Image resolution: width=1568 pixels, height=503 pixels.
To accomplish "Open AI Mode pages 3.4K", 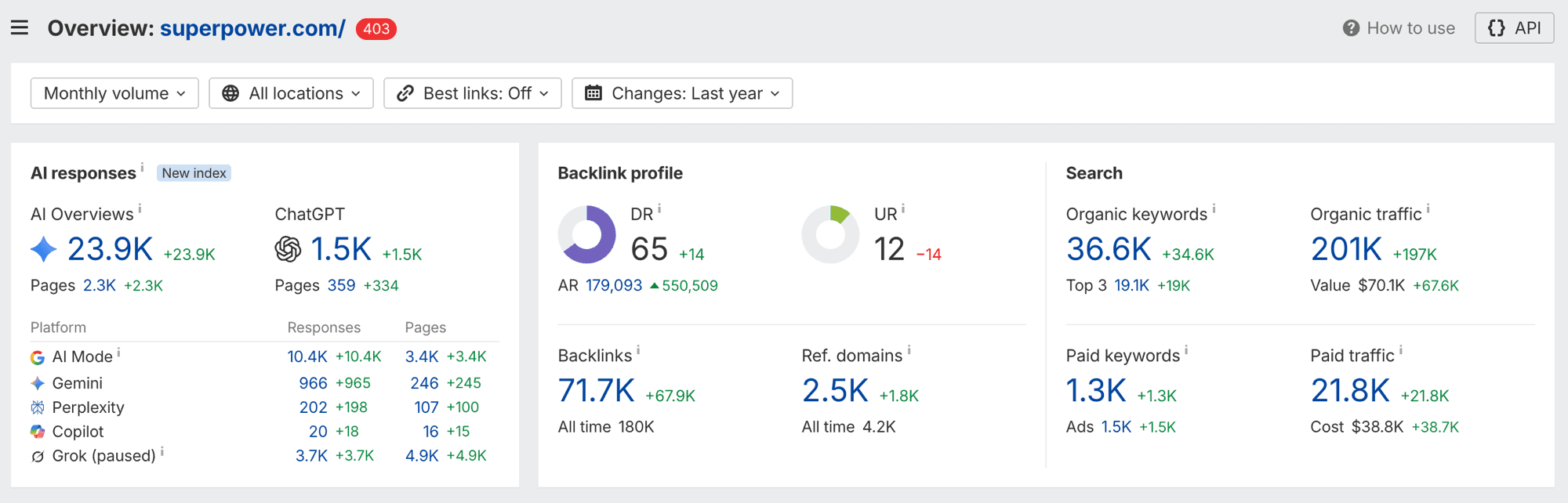I will (x=422, y=356).
